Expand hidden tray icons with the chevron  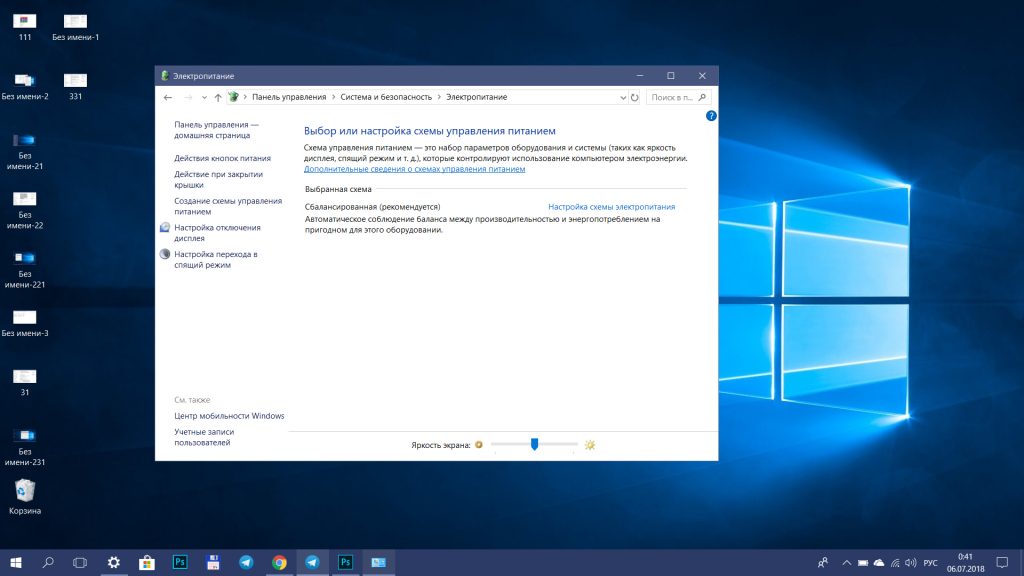click(847, 563)
